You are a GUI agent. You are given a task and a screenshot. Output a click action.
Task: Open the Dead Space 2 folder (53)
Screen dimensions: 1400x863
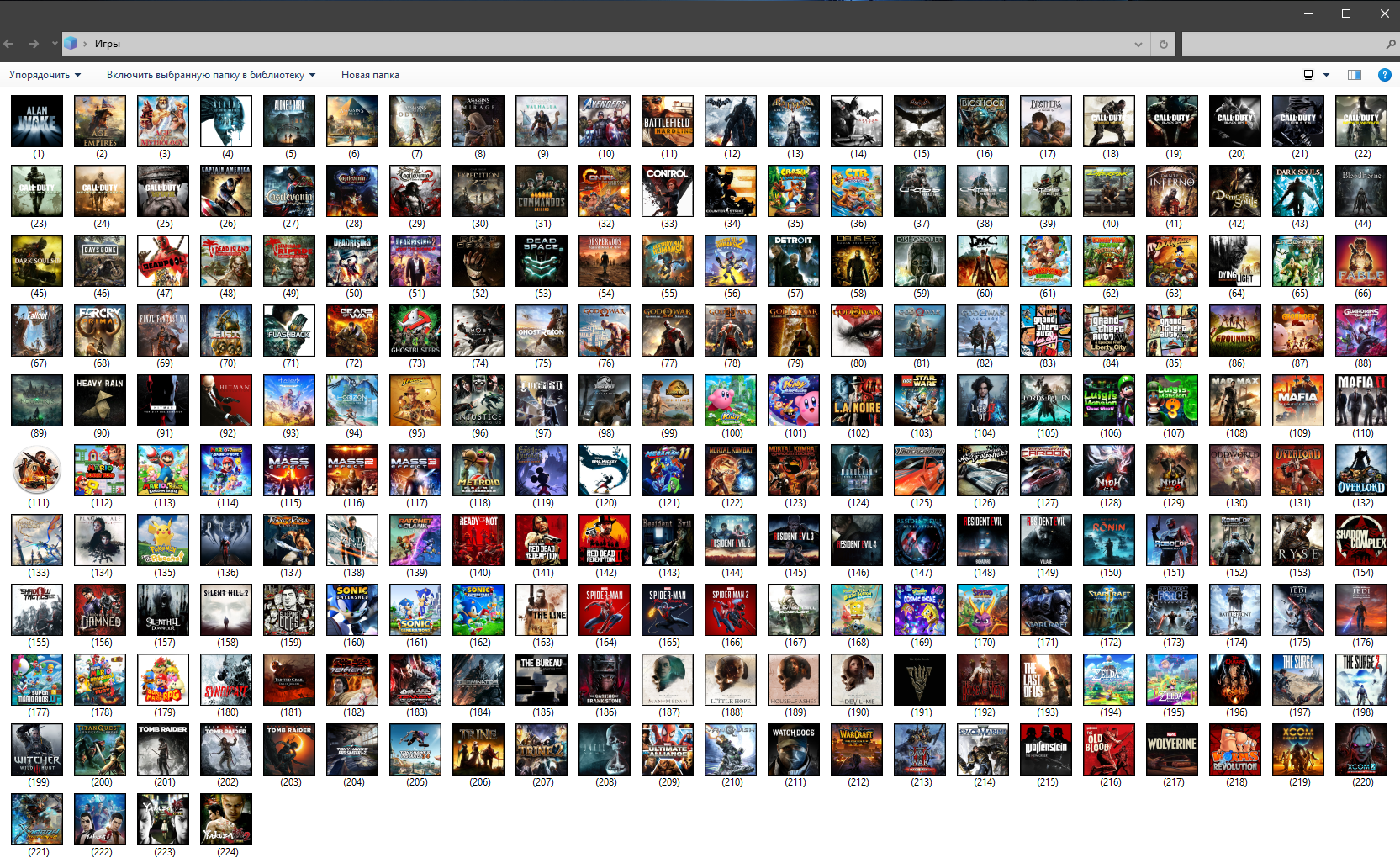(x=542, y=261)
